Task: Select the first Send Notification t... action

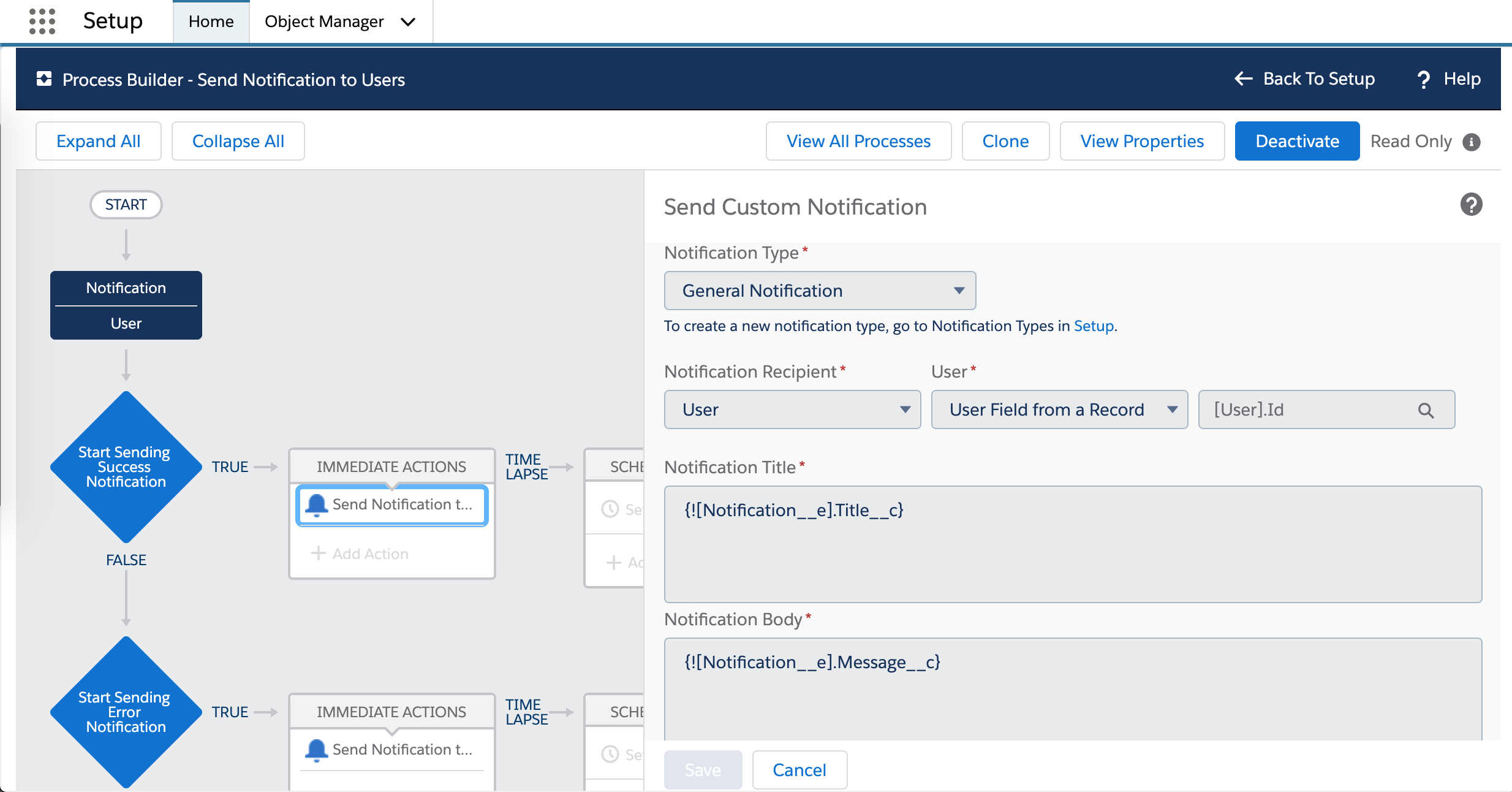Action: click(392, 505)
